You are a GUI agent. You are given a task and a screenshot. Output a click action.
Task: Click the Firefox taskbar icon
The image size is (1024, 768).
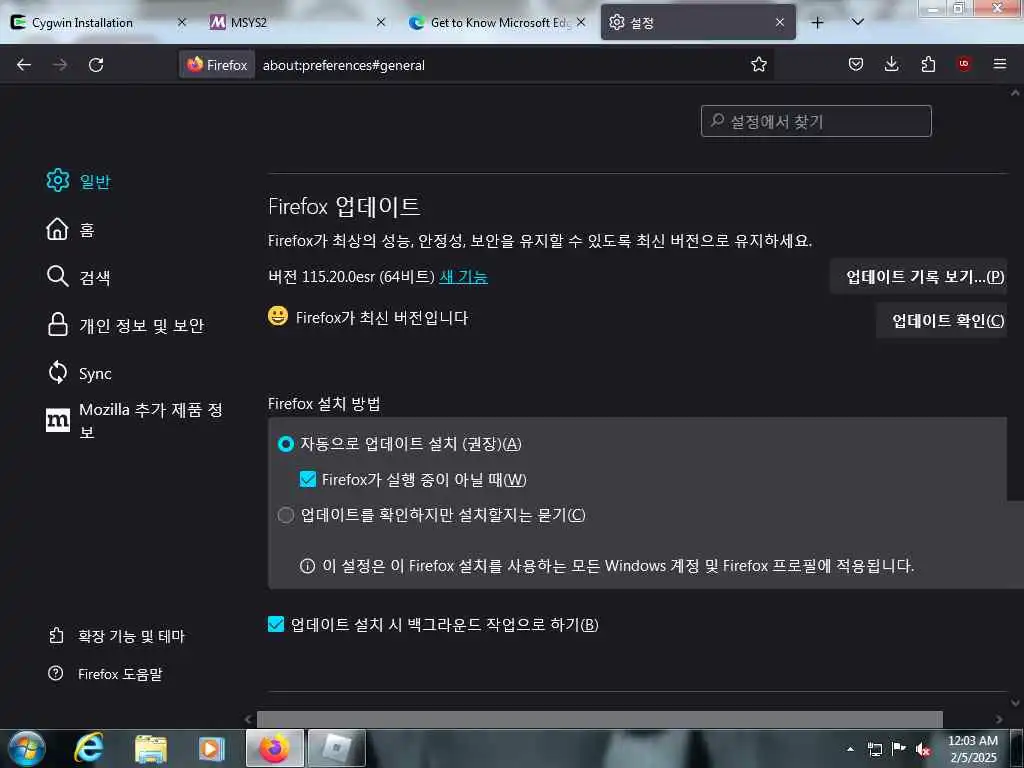[274, 748]
